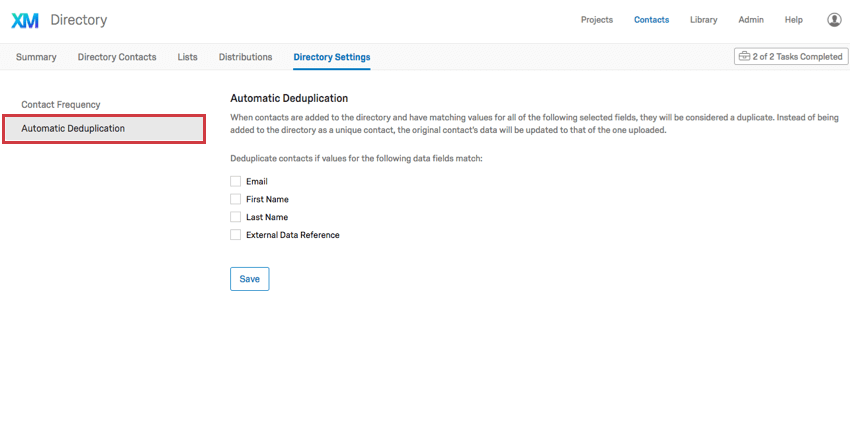Click Contacts in the top navigation

tap(652, 20)
